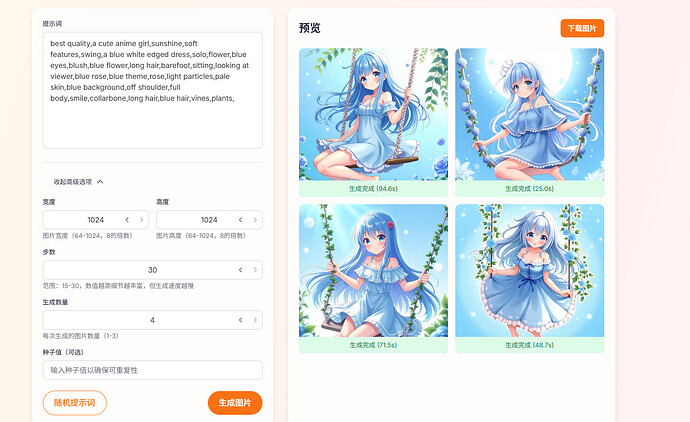Click the 种子值 seed input field

coord(153,370)
